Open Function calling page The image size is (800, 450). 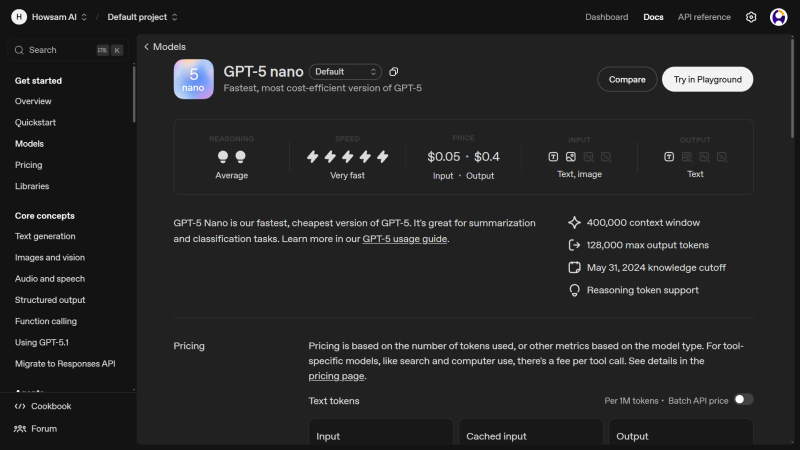tap(46, 321)
